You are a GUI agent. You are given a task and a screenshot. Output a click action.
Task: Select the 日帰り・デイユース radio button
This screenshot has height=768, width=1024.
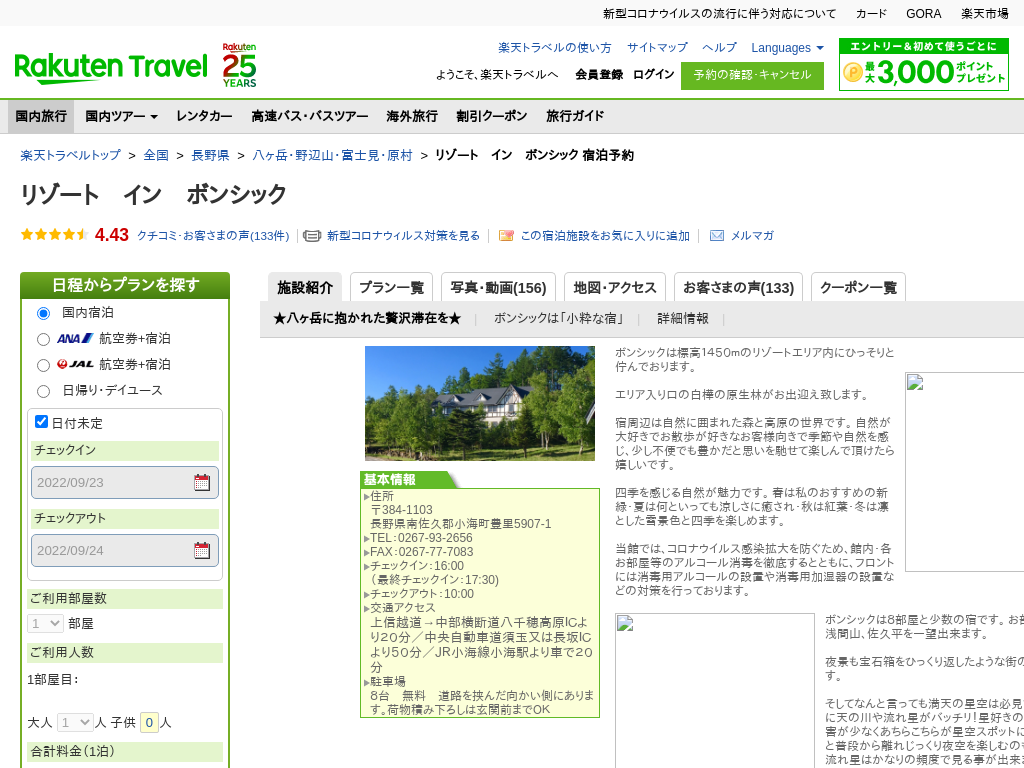[43, 391]
